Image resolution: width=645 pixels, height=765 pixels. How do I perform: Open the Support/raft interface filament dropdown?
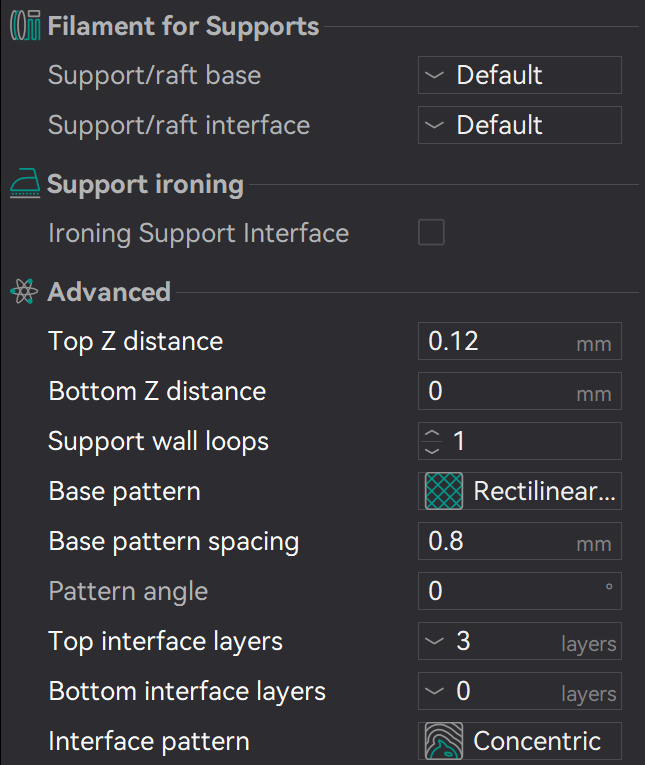pos(519,125)
